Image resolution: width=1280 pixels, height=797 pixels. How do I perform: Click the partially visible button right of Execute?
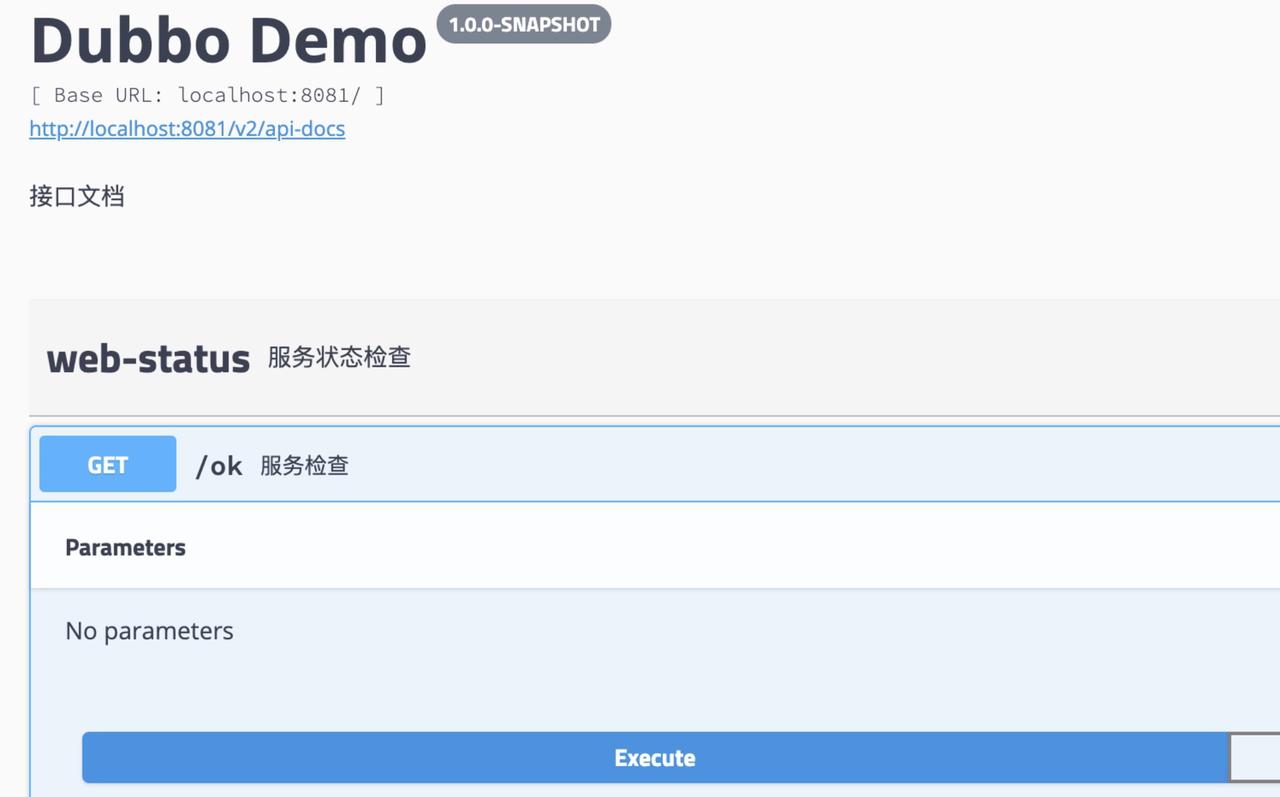(x=1255, y=758)
